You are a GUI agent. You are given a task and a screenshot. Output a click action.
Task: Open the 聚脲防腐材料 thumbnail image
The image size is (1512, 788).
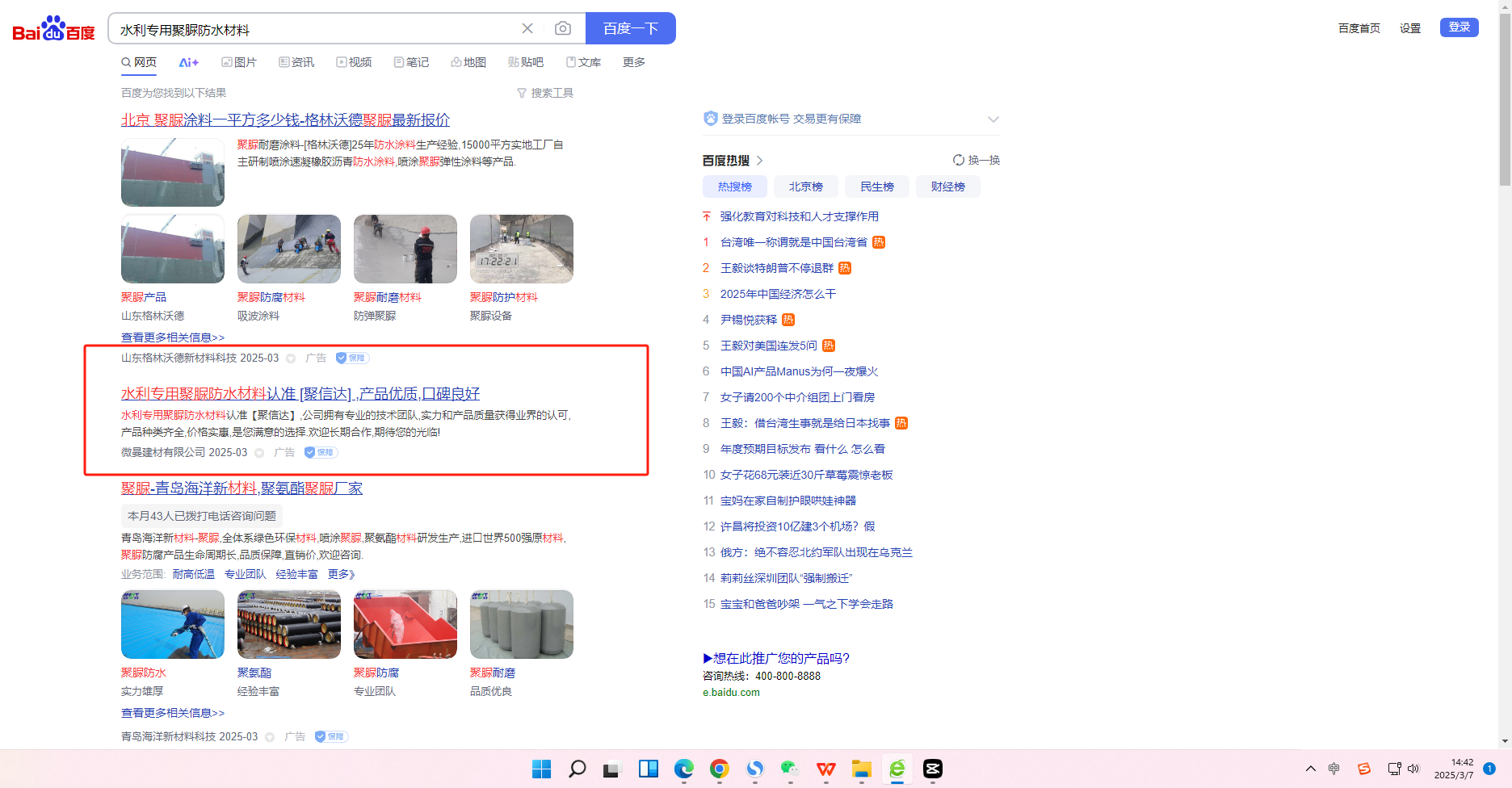tap(289, 249)
